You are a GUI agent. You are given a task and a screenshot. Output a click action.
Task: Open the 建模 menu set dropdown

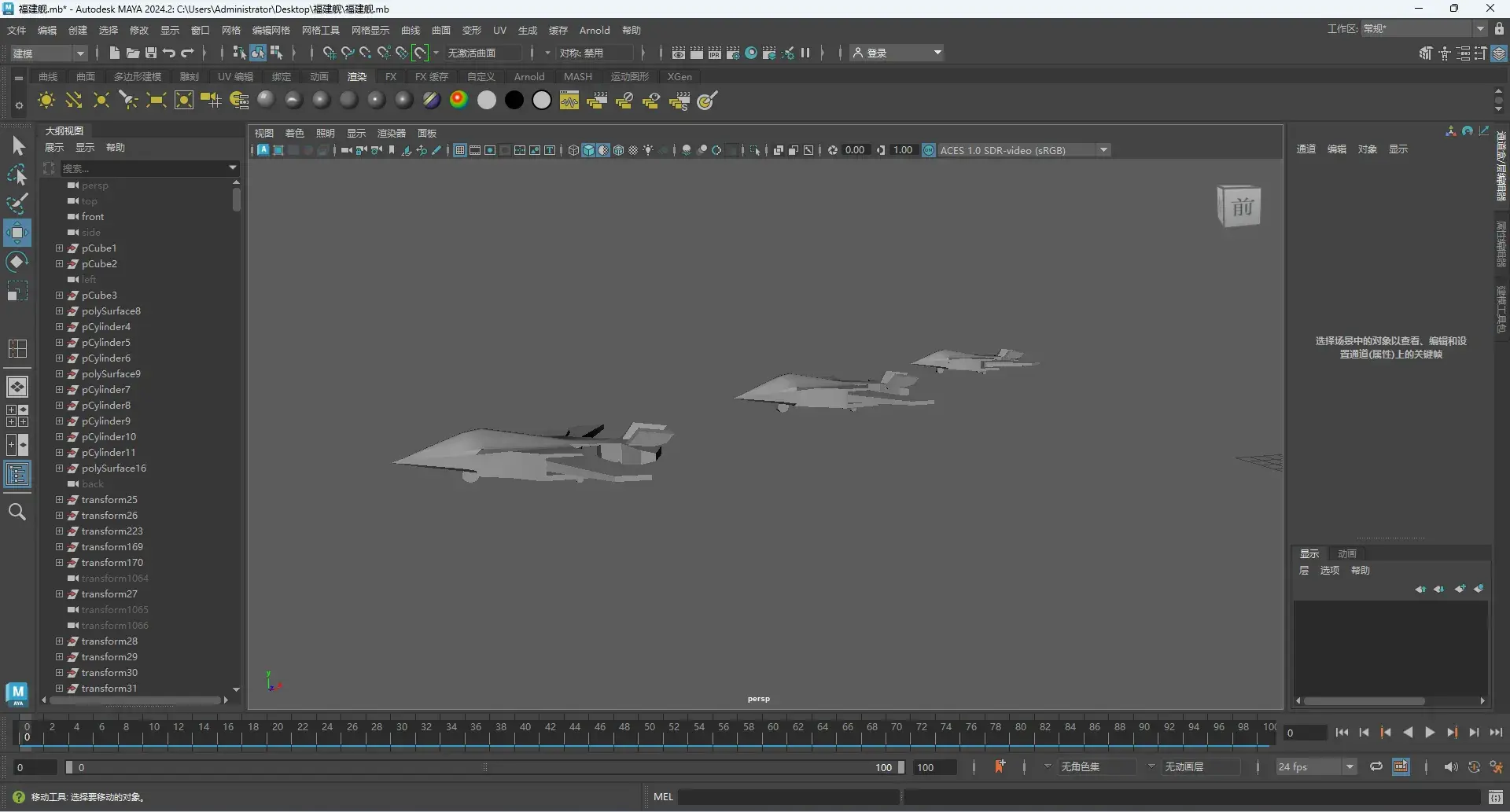[49, 53]
